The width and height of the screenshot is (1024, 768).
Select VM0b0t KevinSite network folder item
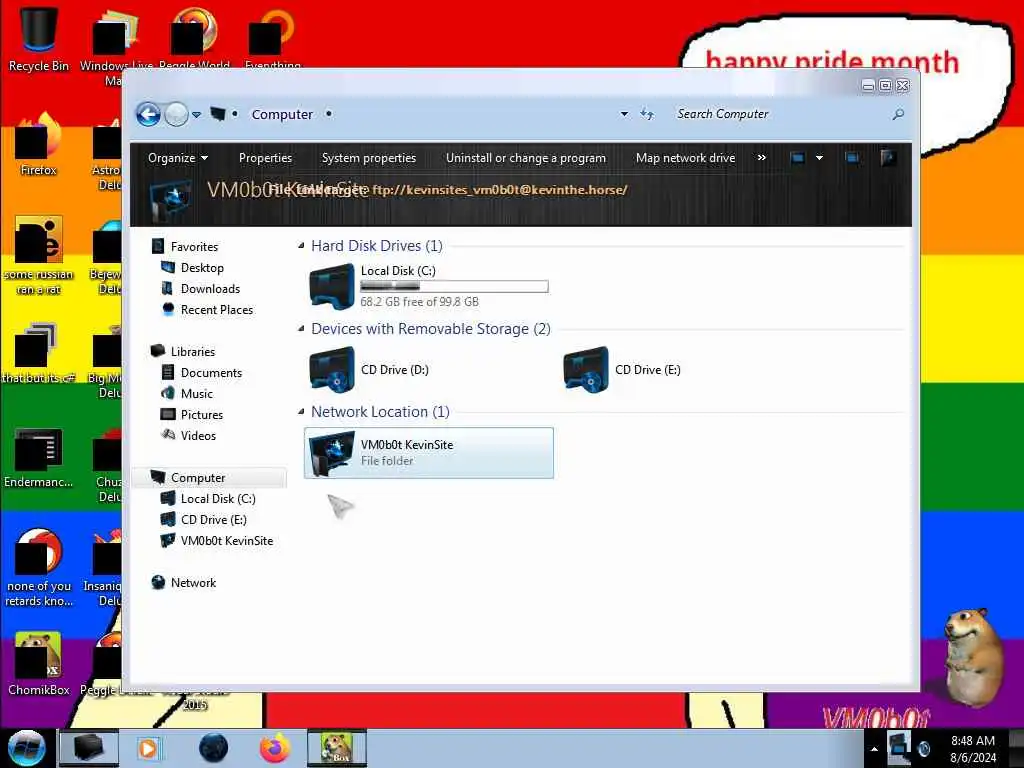pyautogui.click(x=429, y=453)
